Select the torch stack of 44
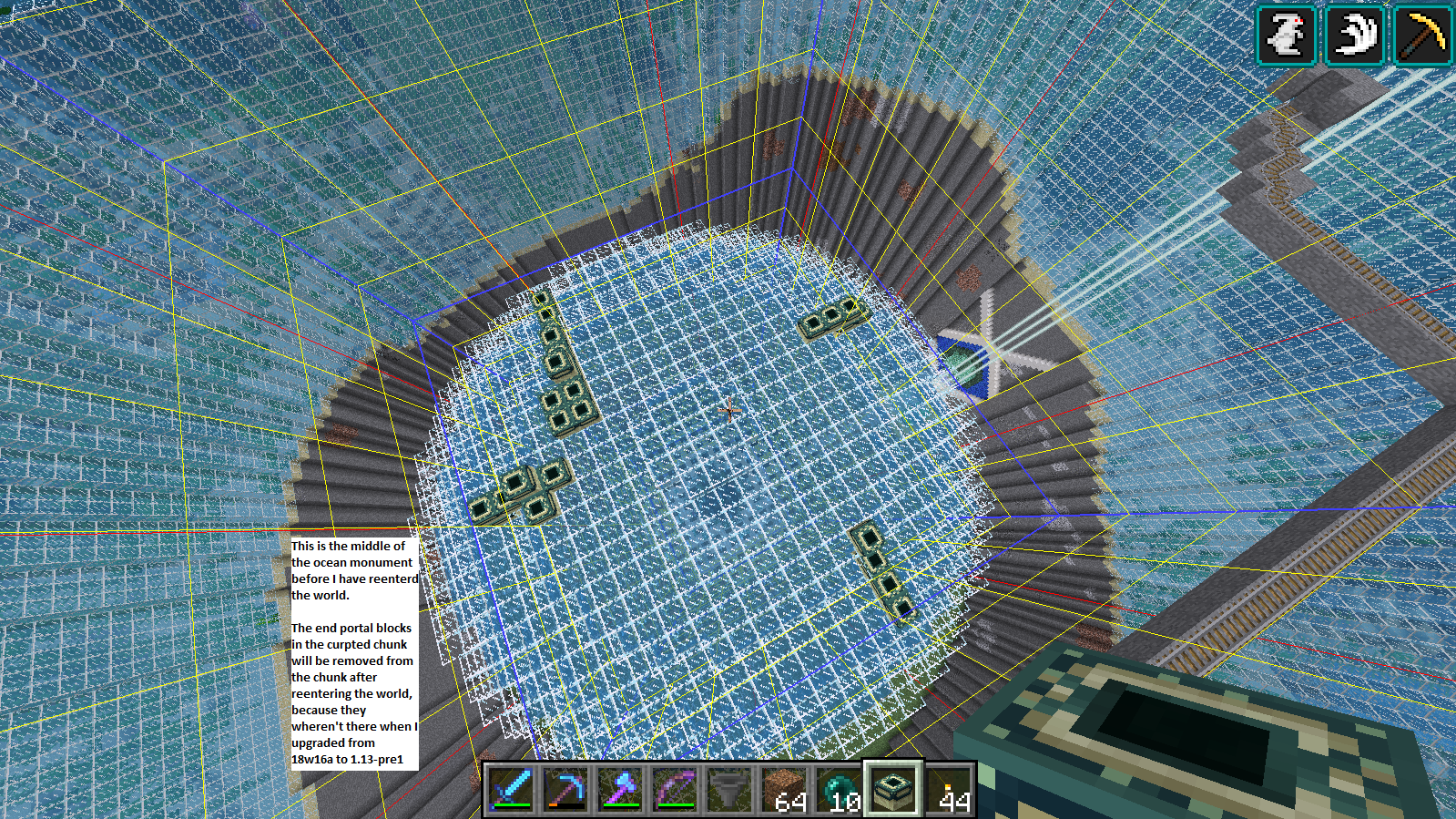Image resolution: width=1456 pixels, height=819 pixels. pos(948,788)
